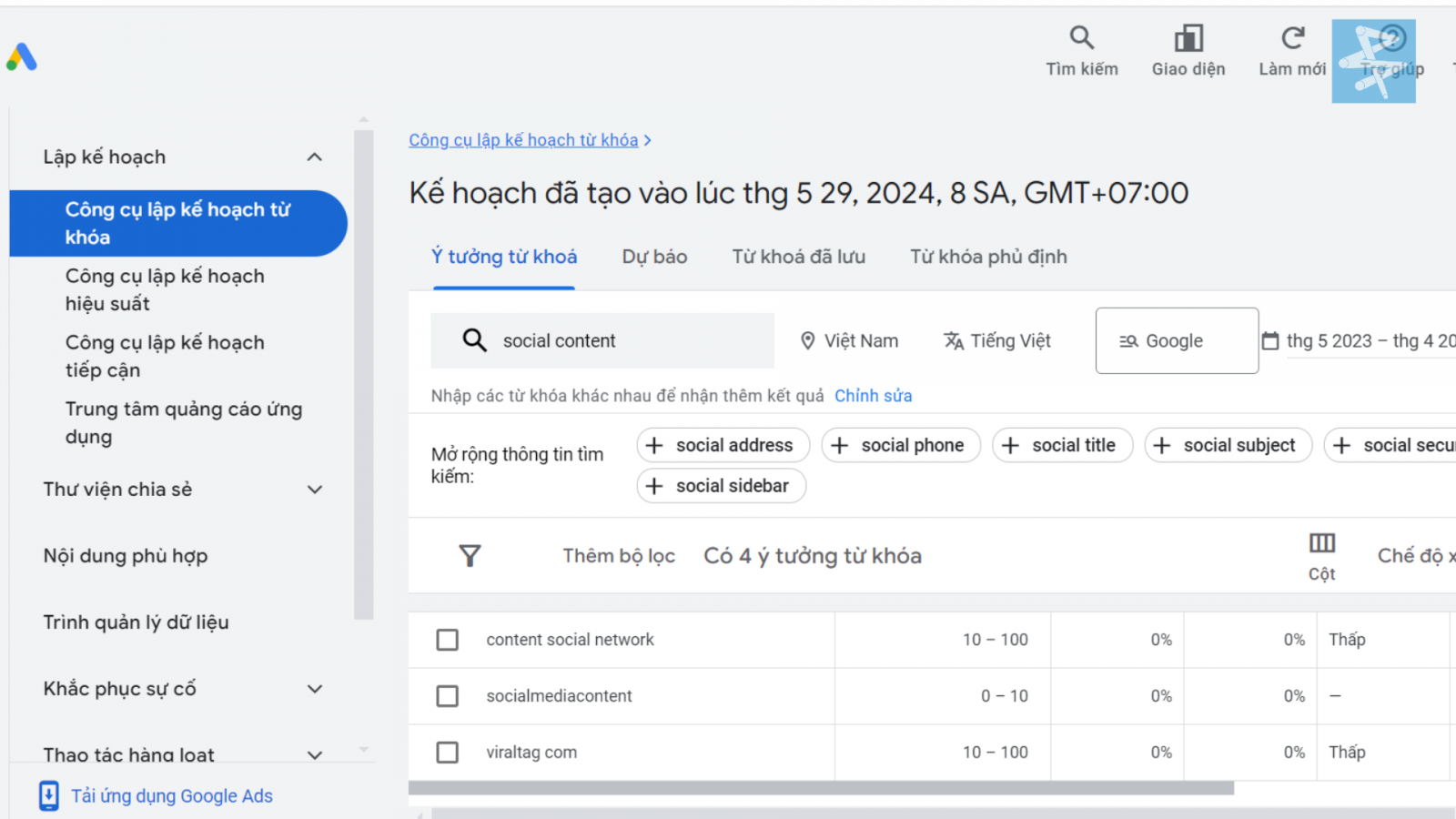The image size is (1456, 819).
Task: Switch to Ý tưởng từ khoá tab
Action: click(x=504, y=258)
